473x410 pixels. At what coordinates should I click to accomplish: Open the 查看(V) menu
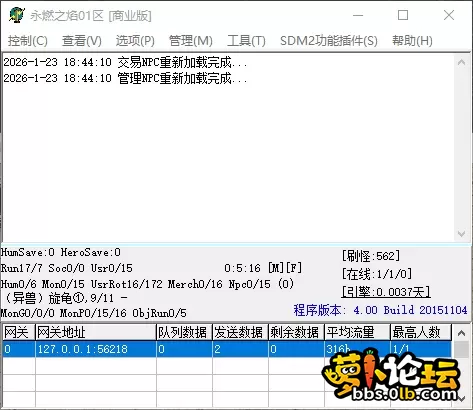[x=82, y=41]
